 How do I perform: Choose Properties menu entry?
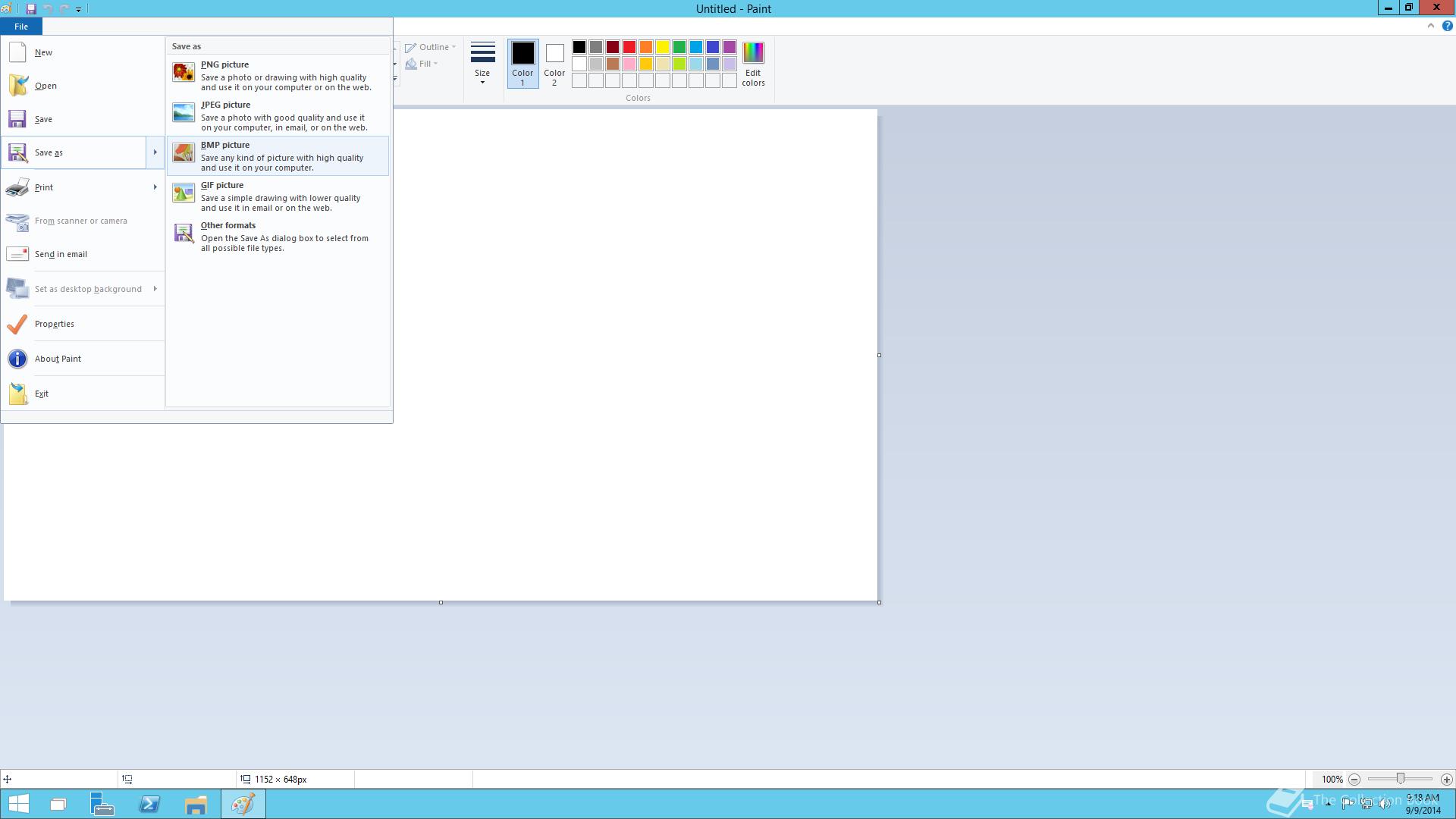[83, 324]
